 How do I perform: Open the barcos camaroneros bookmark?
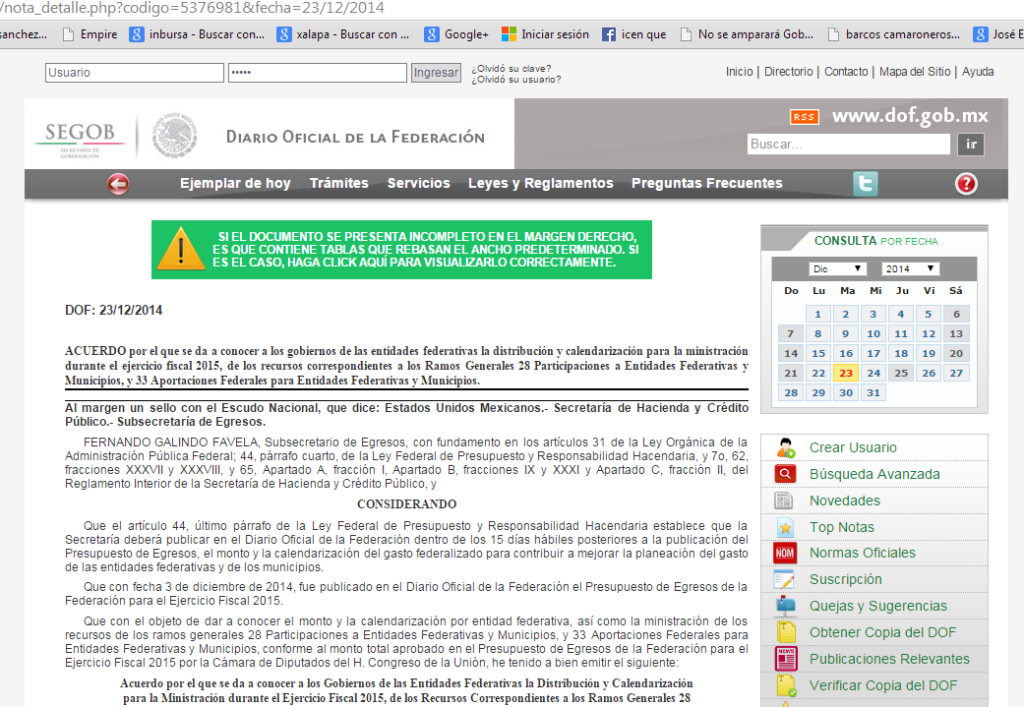(893, 35)
